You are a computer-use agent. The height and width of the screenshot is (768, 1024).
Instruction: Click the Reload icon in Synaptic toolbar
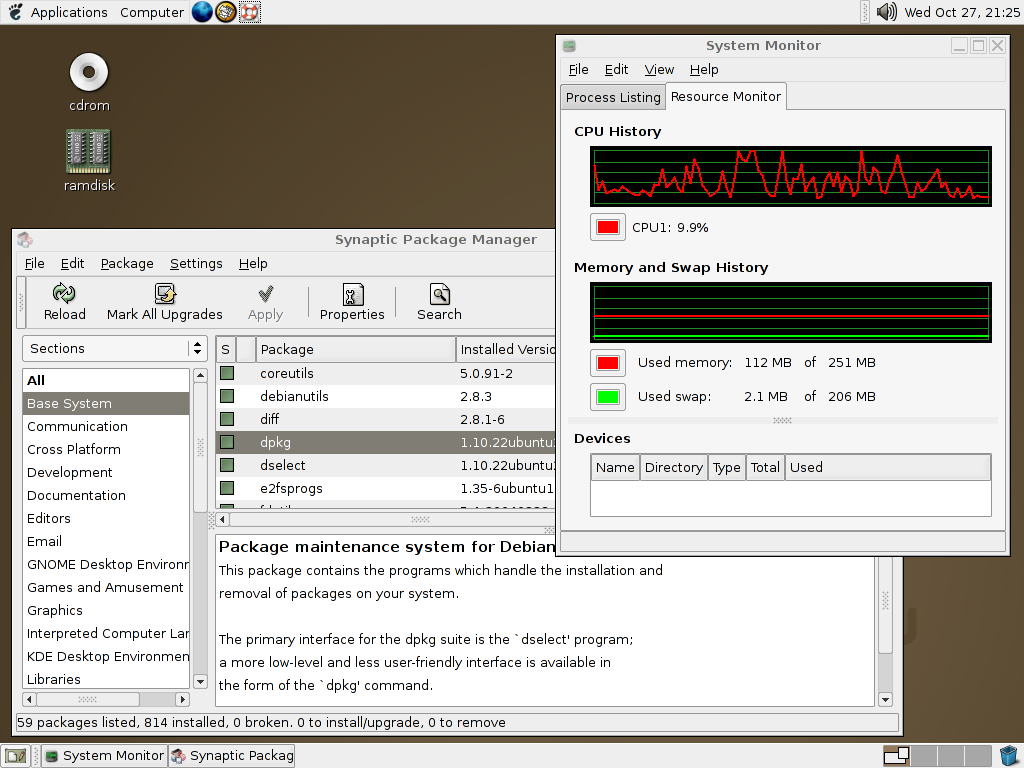click(x=64, y=294)
